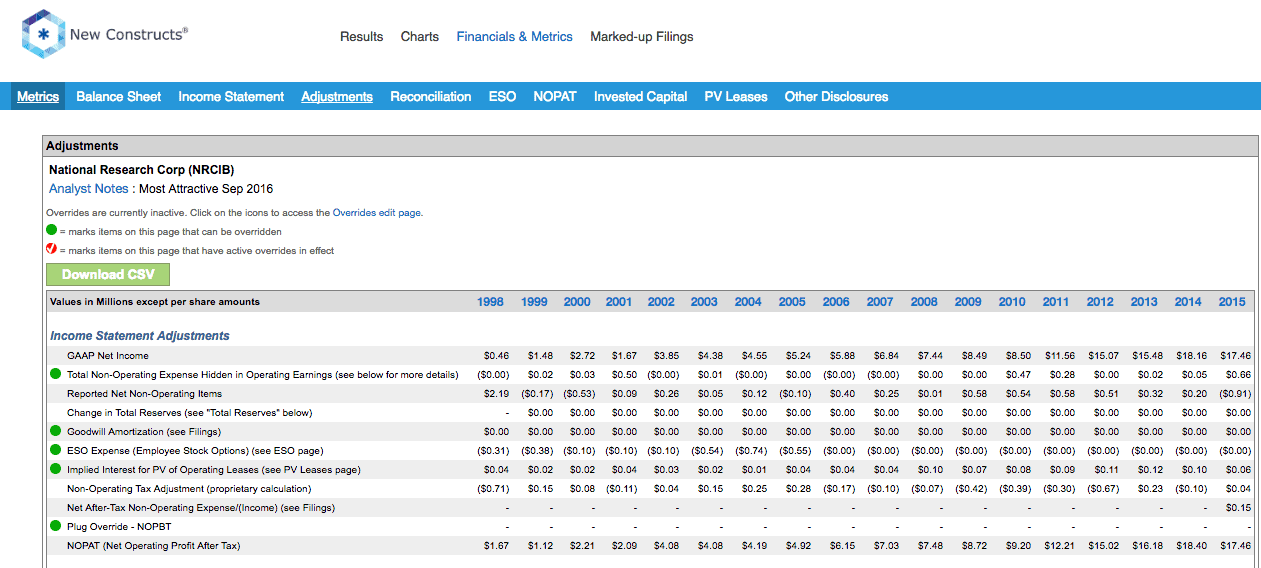Click the 2010 year column header
Image resolution: width=1261 pixels, height=568 pixels.
[x=1012, y=302]
